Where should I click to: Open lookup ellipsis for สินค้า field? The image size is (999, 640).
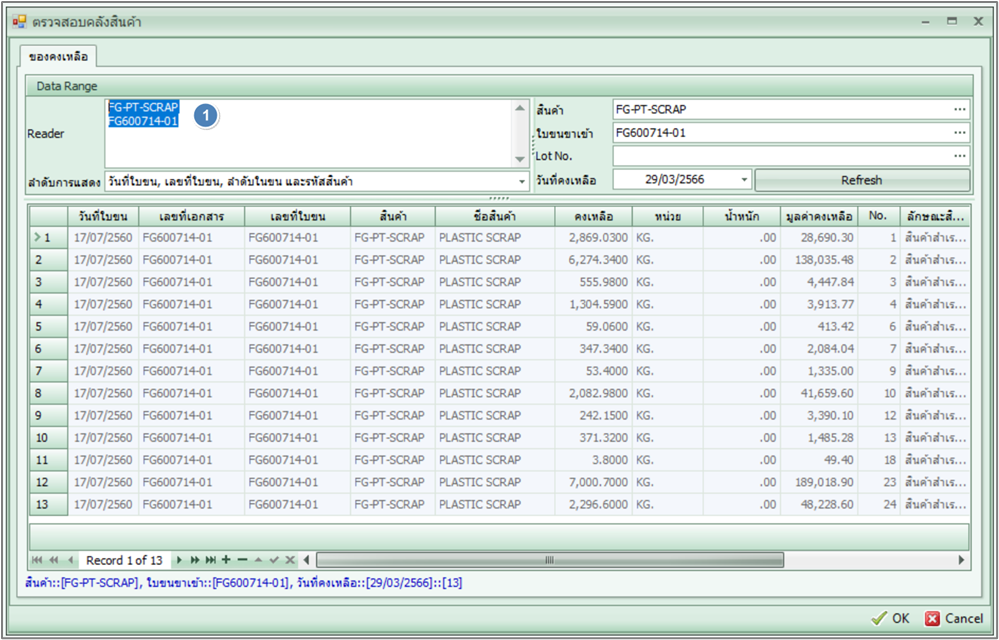(960, 109)
